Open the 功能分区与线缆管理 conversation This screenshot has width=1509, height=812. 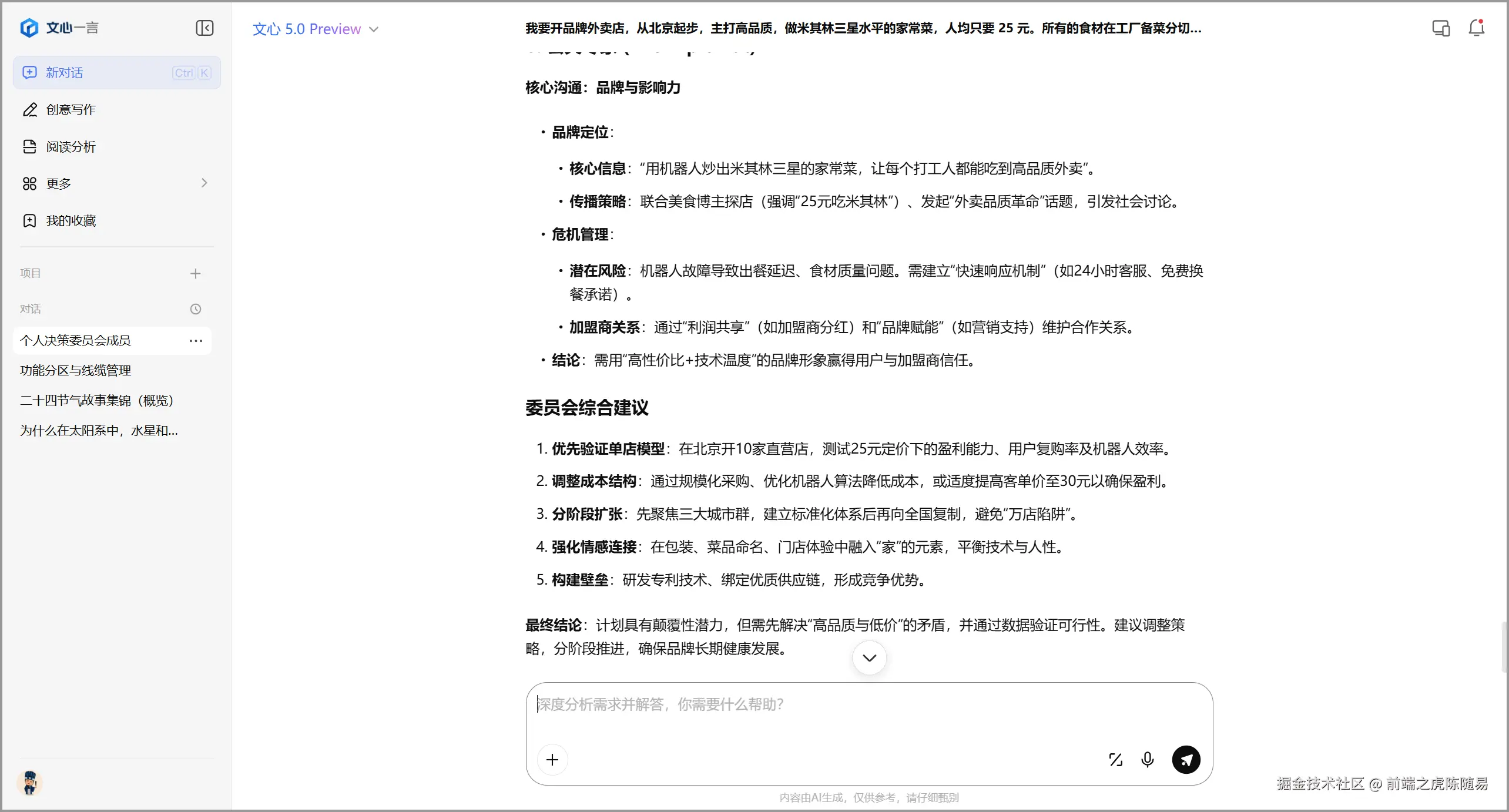(76, 371)
